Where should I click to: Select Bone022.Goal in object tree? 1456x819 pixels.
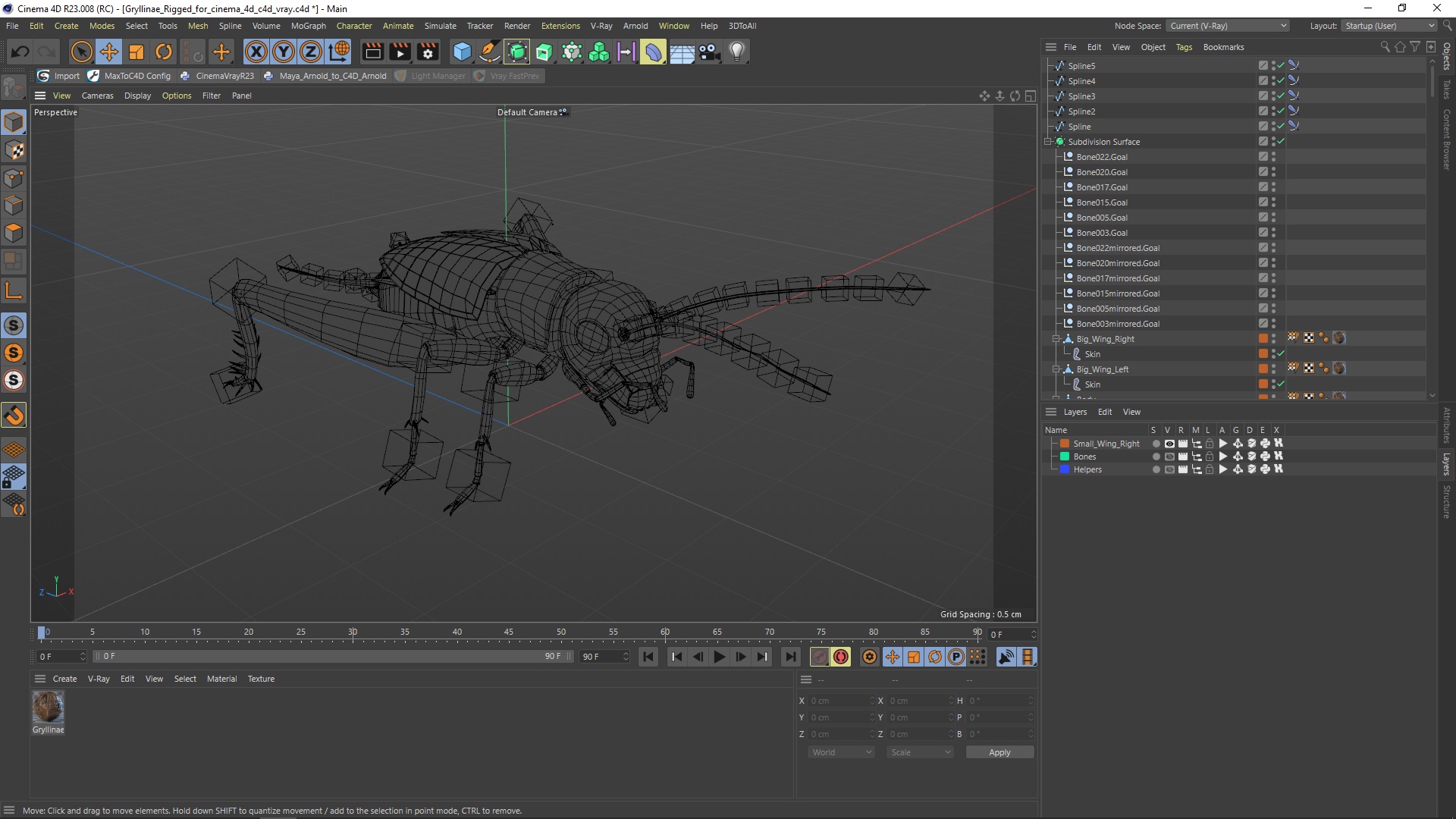pyautogui.click(x=1101, y=157)
